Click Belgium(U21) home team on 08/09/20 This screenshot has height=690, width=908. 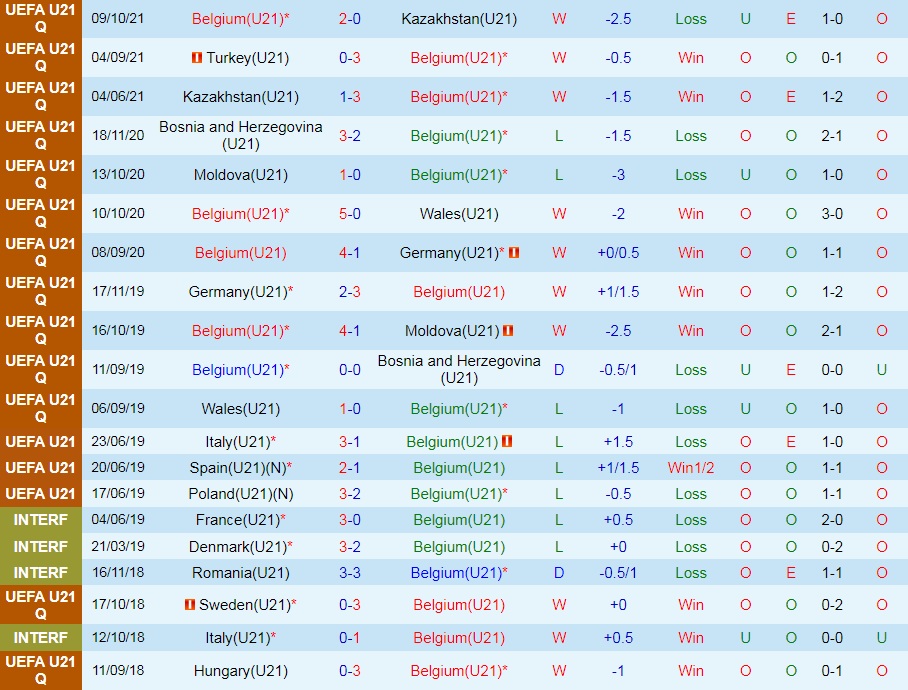click(x=241, y=253)
